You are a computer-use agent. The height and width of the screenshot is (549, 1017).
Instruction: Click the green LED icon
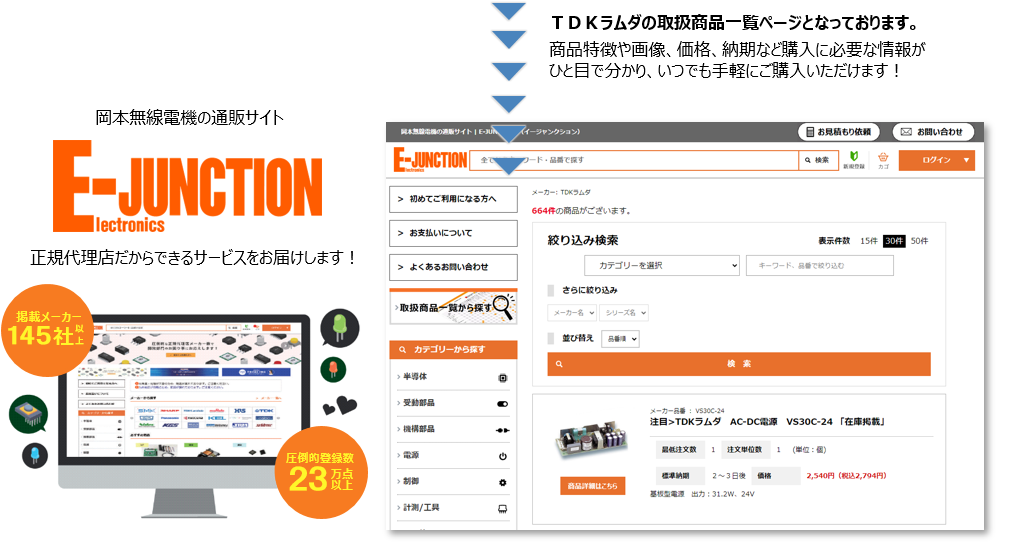pos(339,328)
